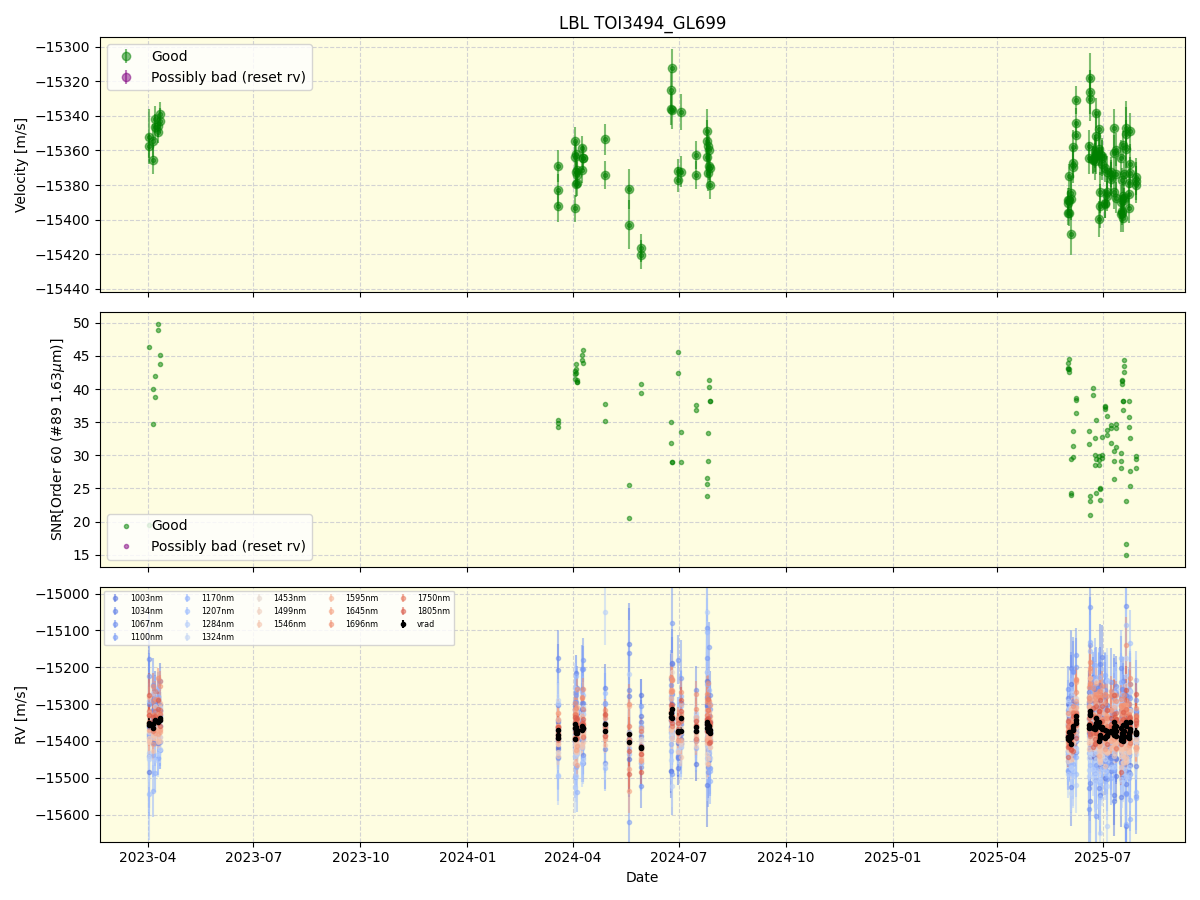Select the Good legend entry in the Velocity panel
This screenshot has width=1200, height=900.
pyautogui.click(x=169, y=57)
